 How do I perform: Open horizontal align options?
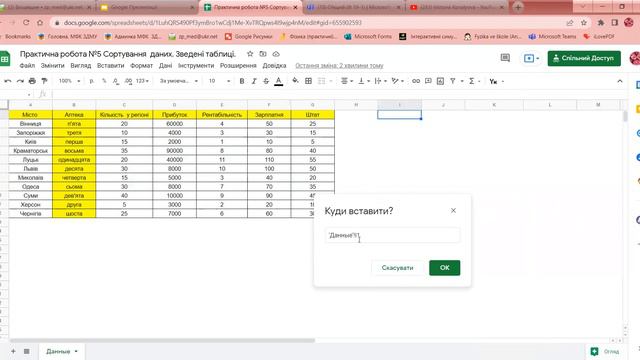(x=347, y=81)
